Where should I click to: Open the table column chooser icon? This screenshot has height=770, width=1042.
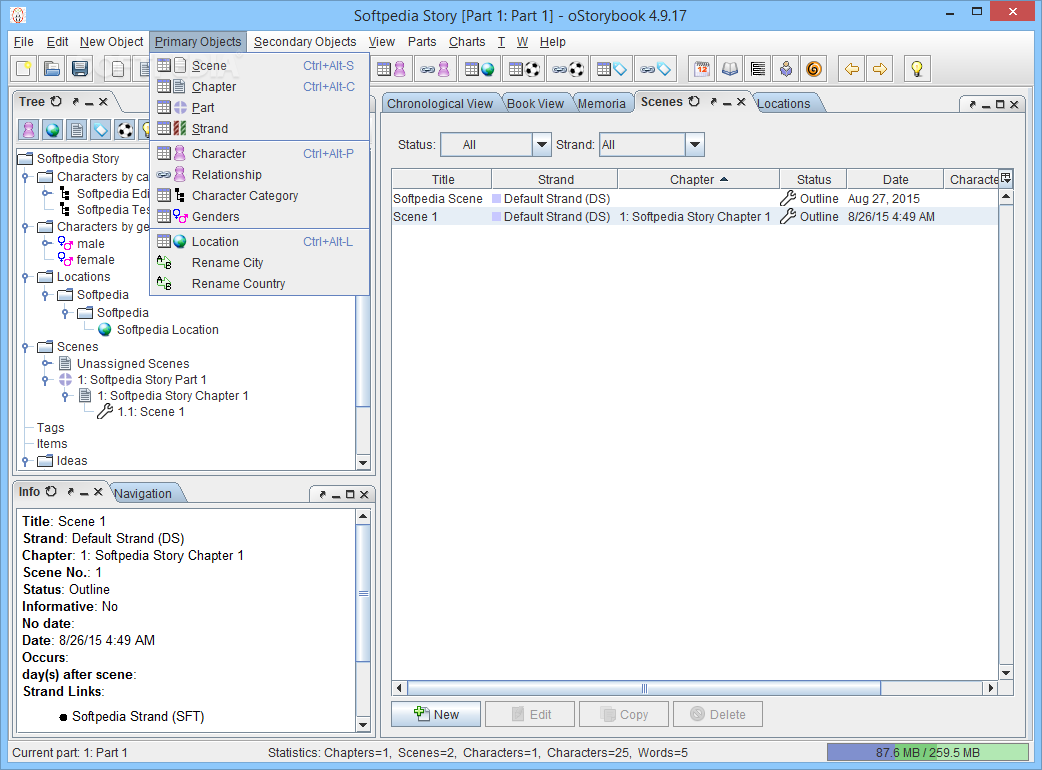(1005, 178)
